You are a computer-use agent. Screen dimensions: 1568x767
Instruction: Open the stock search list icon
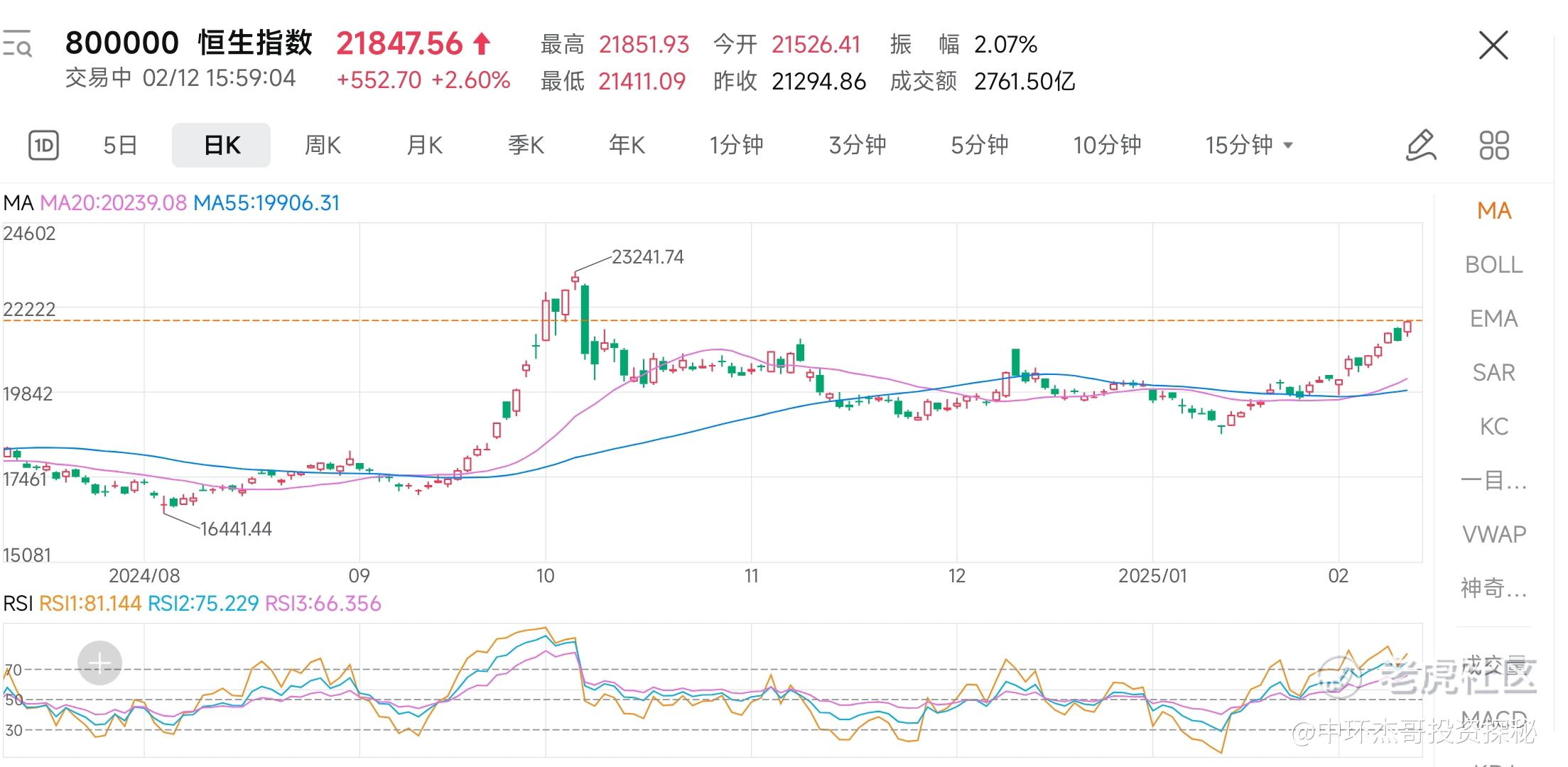[x=17, y=43]
